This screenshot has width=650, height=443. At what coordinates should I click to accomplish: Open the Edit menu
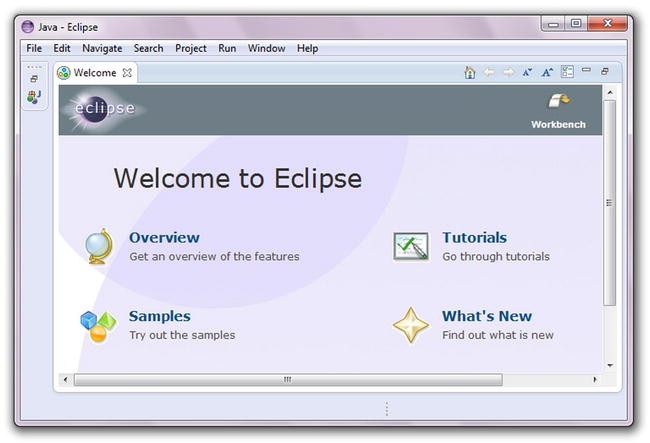point(62,48)
